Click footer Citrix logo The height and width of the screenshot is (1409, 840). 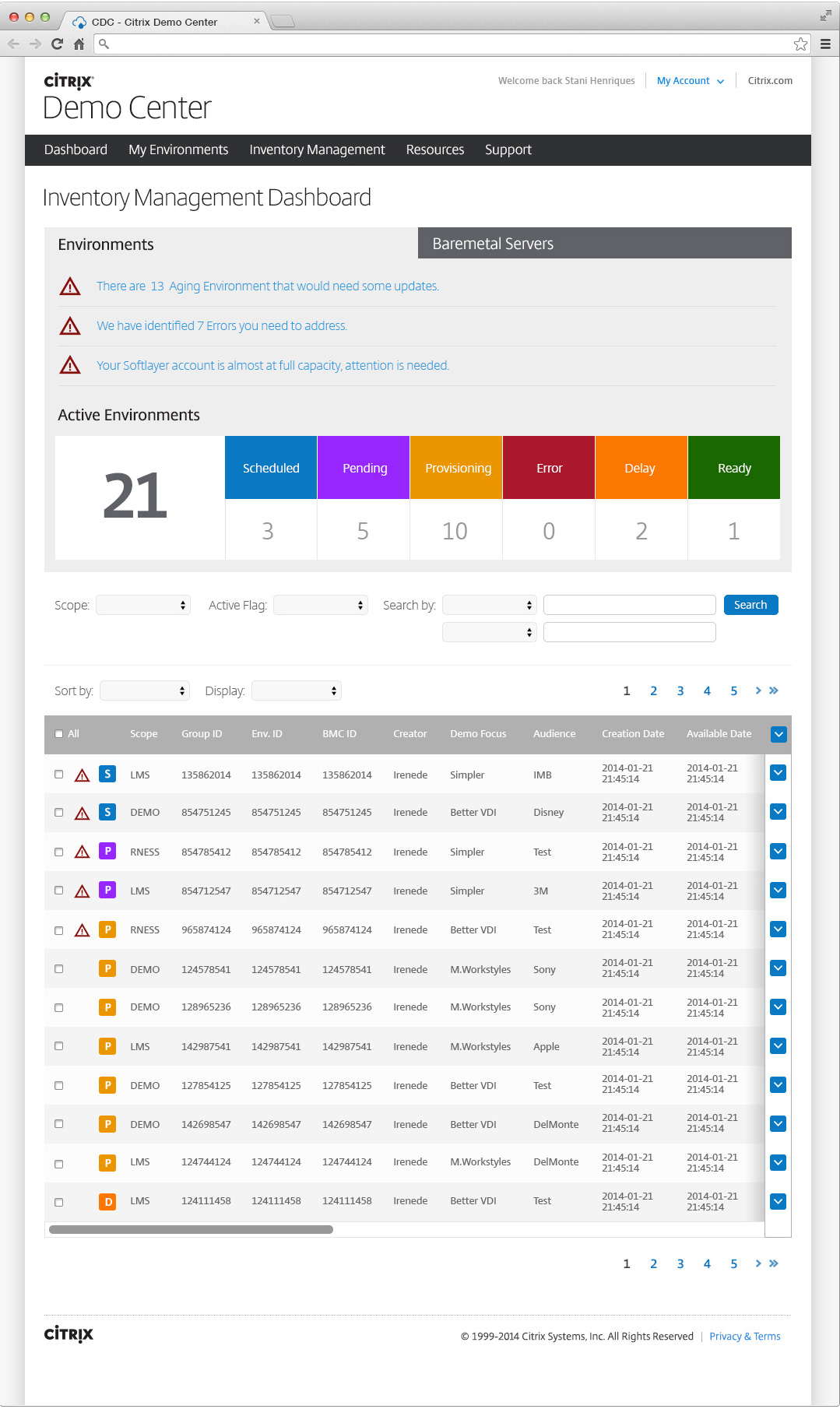tap(69, 1334)
